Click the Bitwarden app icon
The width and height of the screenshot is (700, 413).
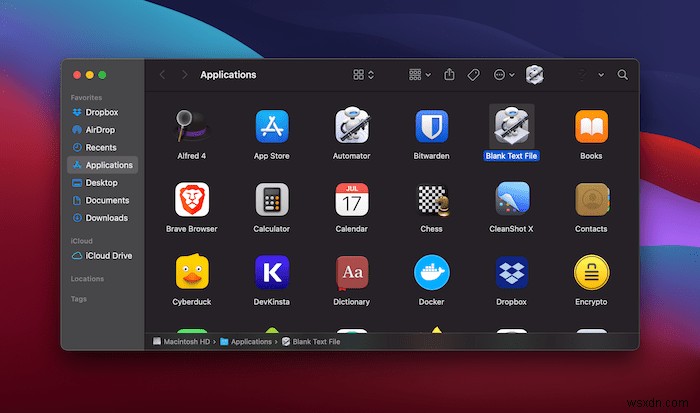[x=431, y=127]
